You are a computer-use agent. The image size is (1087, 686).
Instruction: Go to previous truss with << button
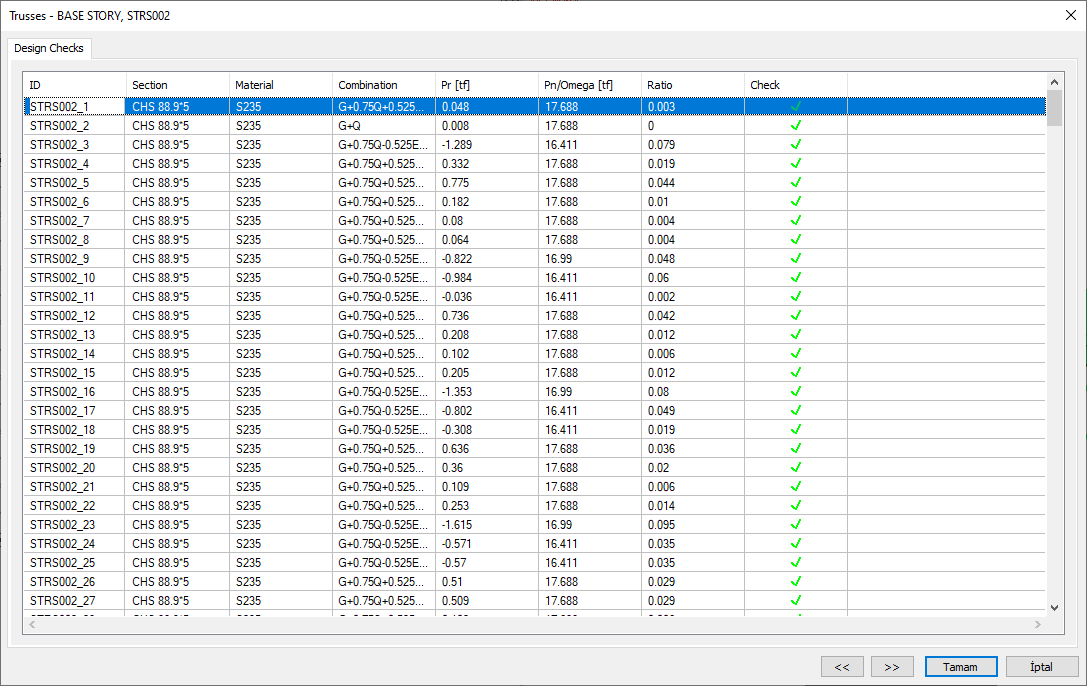point(842,667)
